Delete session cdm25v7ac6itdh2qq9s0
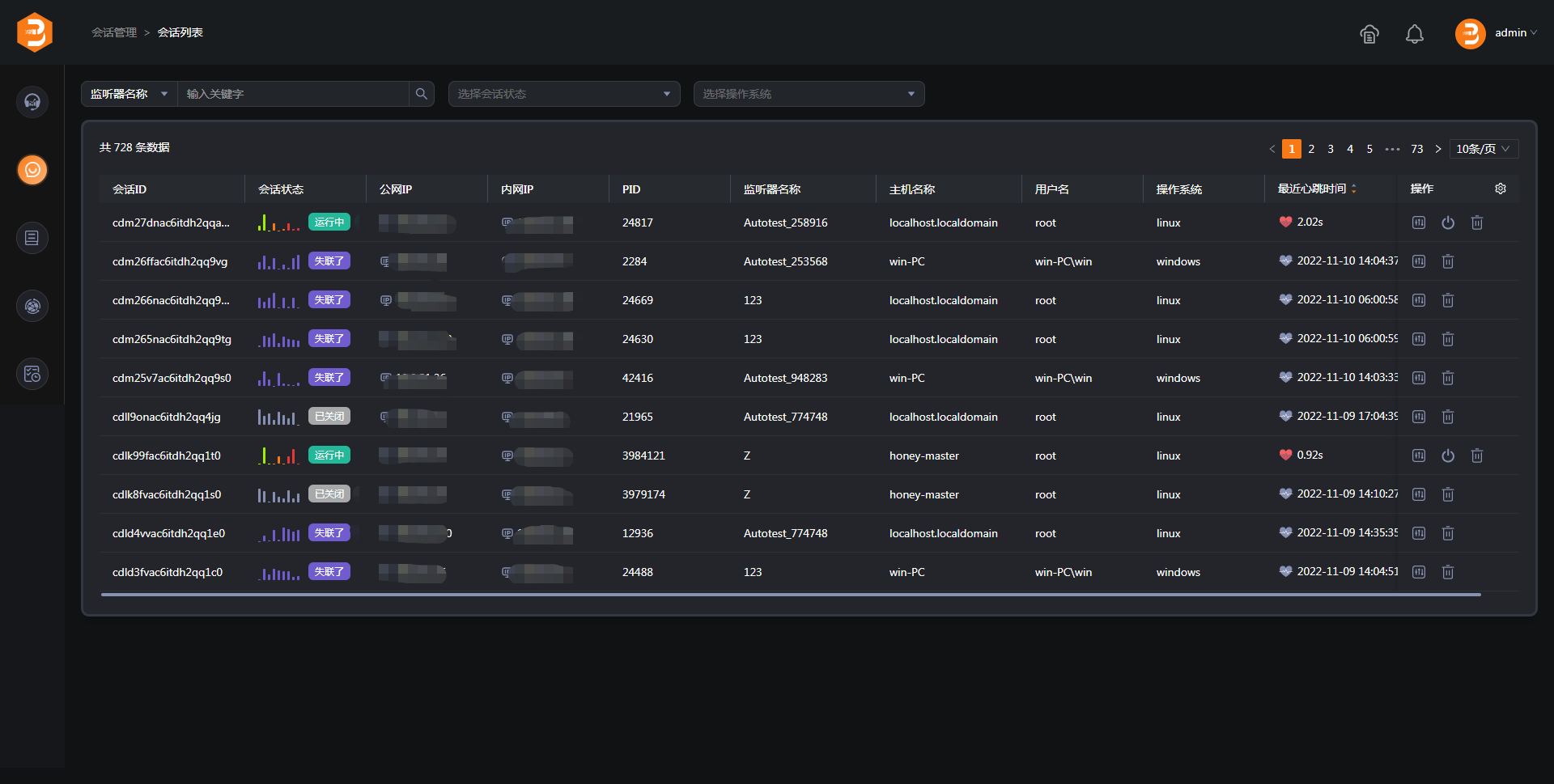Image resolution: width=1554 pixels, height=784 pixels. [x=1448, y=378]
